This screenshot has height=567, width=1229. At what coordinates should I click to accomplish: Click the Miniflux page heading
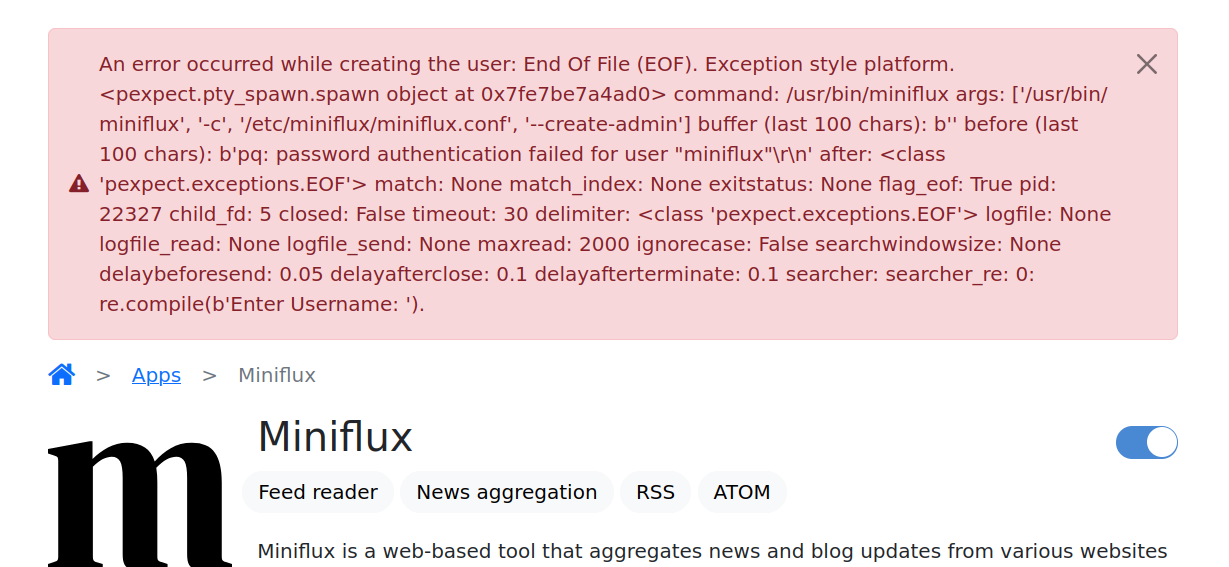click(x=335, y=437)
